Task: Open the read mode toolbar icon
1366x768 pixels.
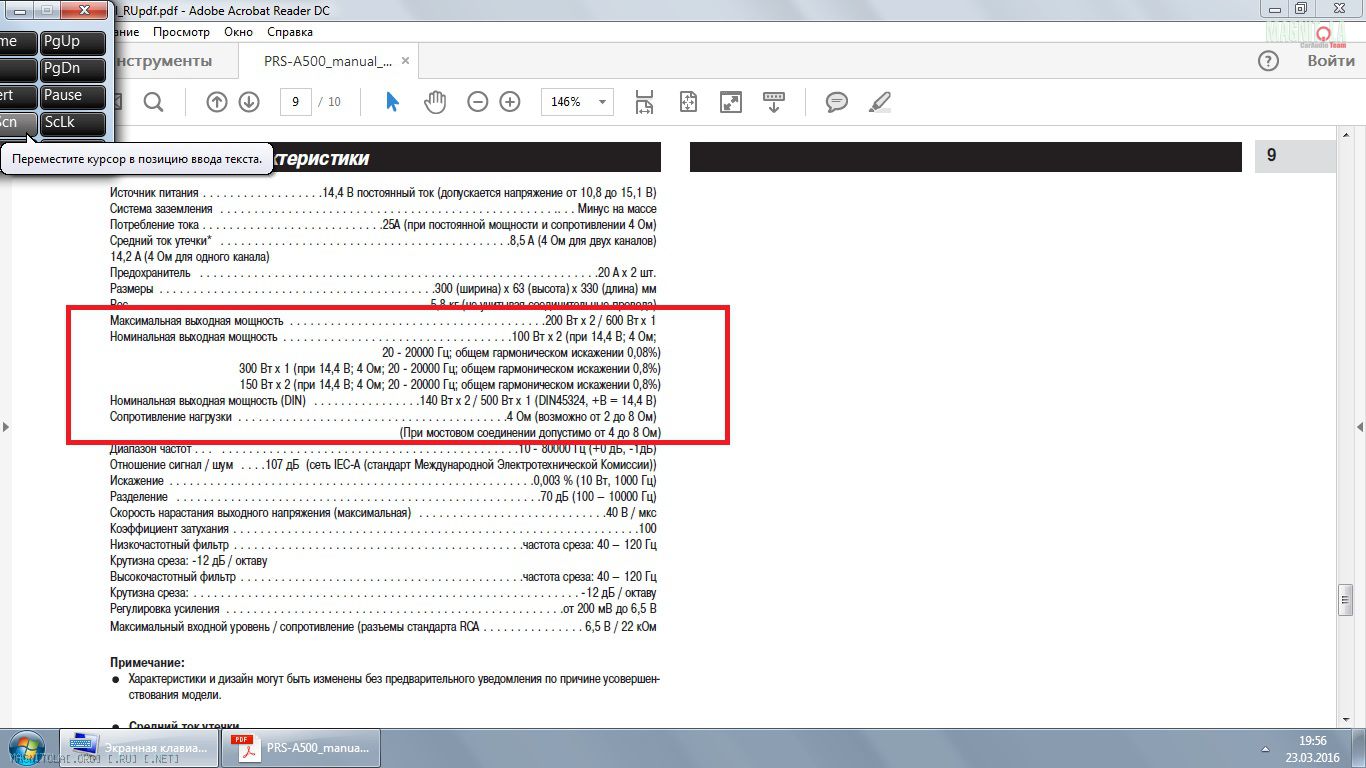Action: [774, 102]
